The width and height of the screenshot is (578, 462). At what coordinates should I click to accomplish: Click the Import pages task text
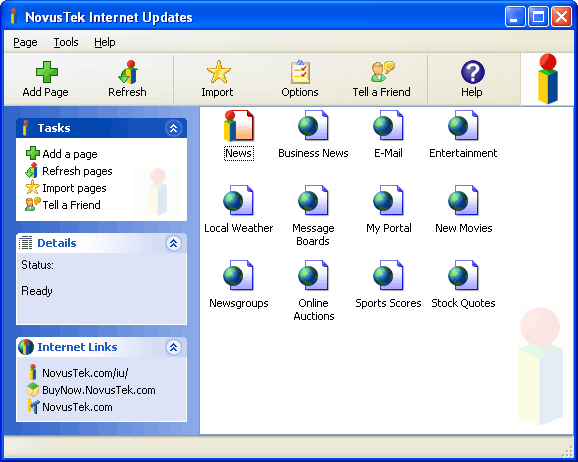(74, 188)
